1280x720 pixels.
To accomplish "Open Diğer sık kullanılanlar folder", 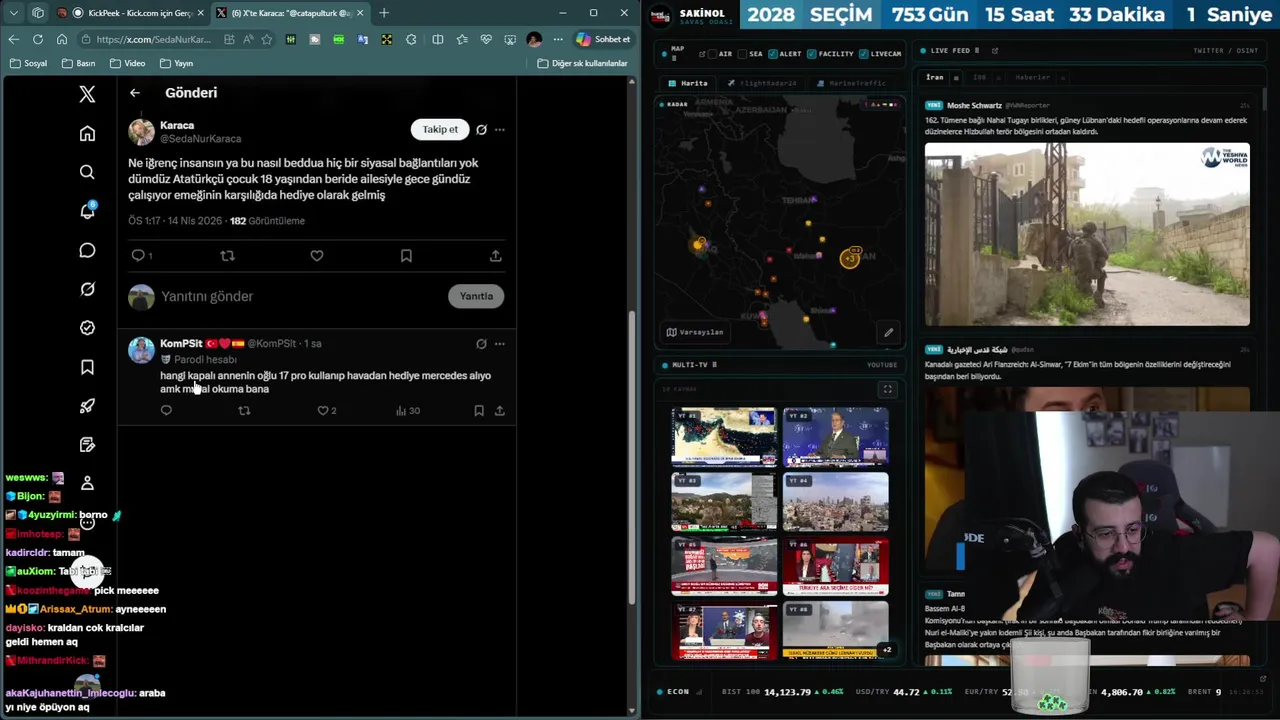I will pyautogui.click(x=582, y=63).
